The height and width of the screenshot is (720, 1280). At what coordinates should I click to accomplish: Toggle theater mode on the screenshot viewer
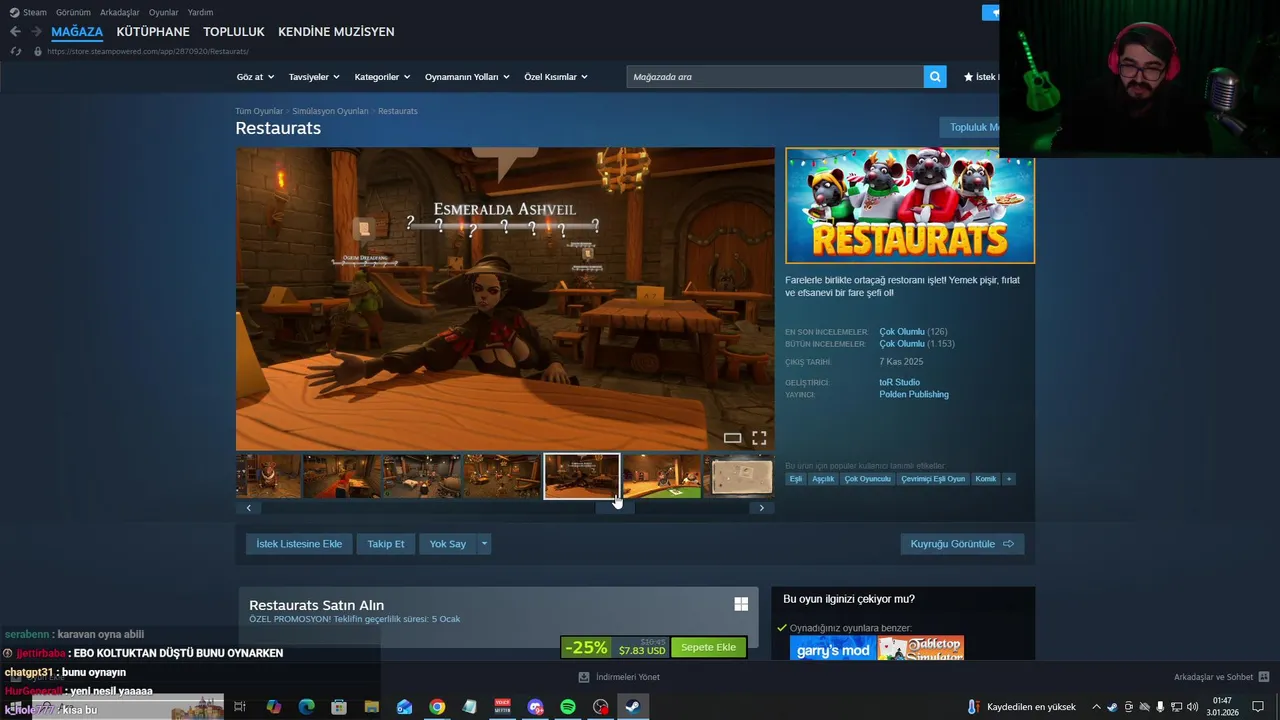(732, 438)
